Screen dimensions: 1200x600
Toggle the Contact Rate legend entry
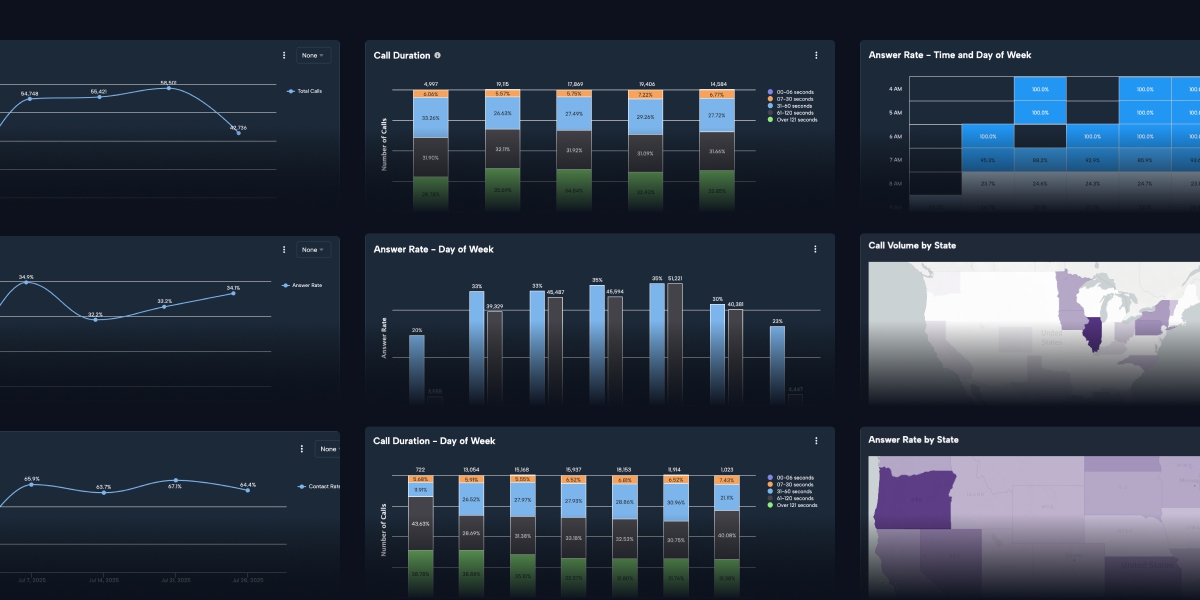pyautogui.click(x=319, y=487)
